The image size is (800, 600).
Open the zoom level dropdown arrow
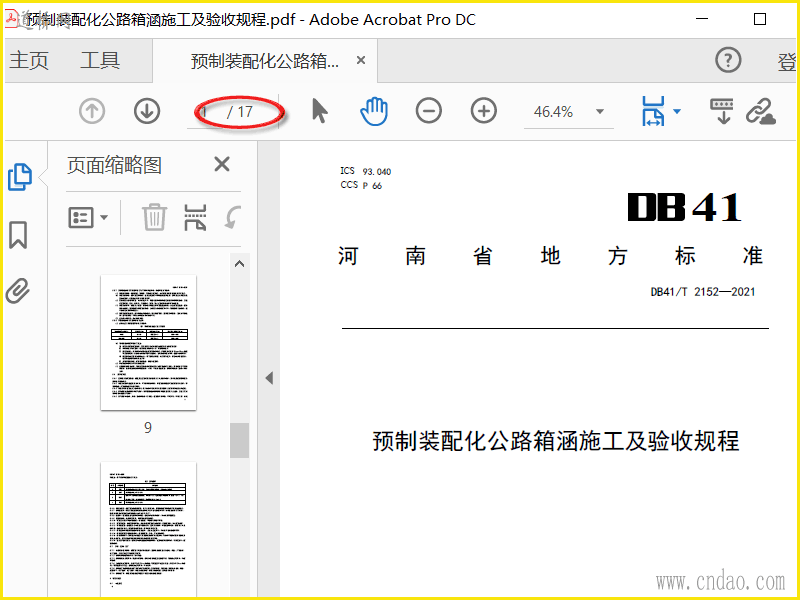pos(600,112)
